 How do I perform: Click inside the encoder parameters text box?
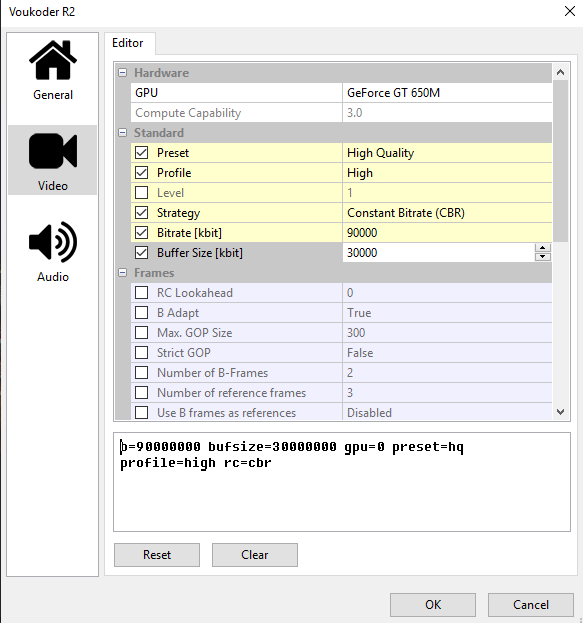342,482
